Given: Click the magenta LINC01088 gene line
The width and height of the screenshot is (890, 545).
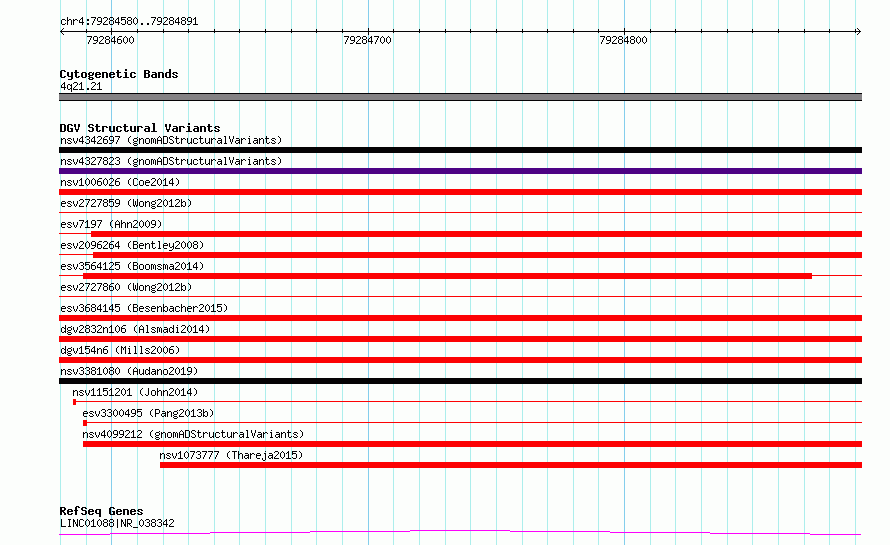Looking at the screenshot, I should click(x=460, y=533).
